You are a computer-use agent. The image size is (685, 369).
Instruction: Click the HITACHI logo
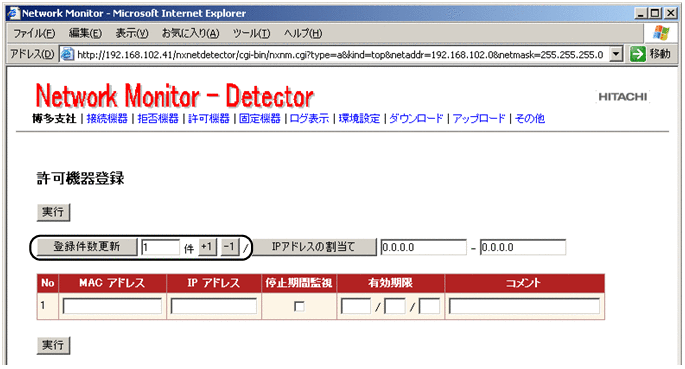coord(623,97)
